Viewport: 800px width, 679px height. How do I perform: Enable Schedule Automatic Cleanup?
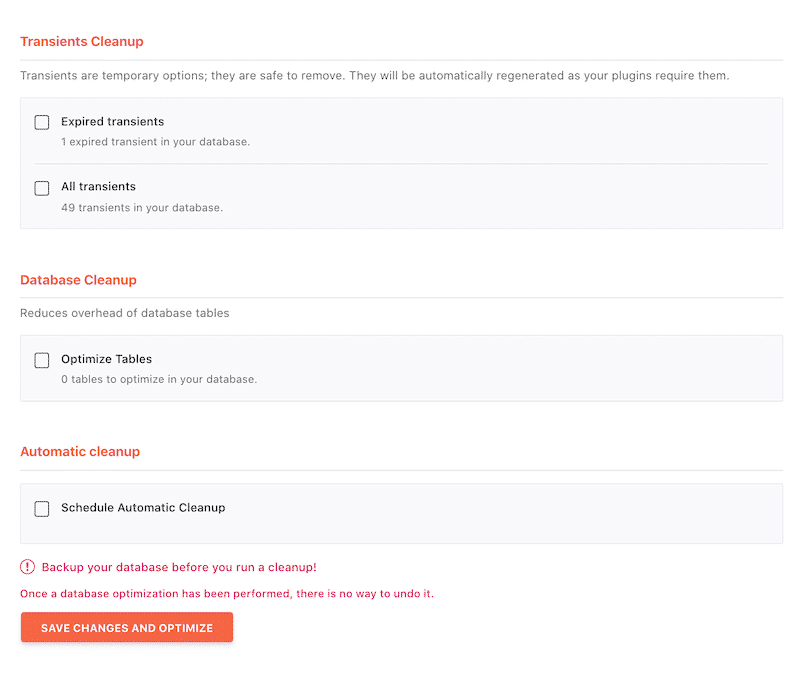40,509
